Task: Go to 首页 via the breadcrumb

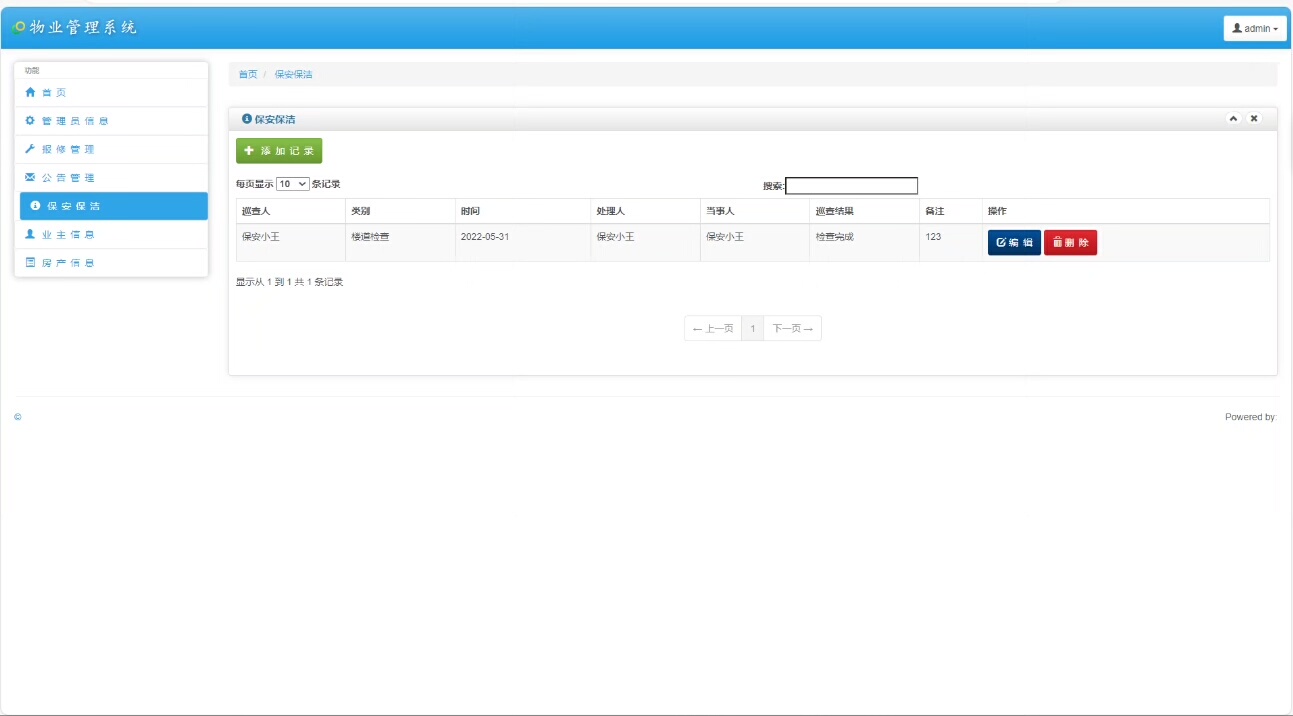Action: (248, 75)
